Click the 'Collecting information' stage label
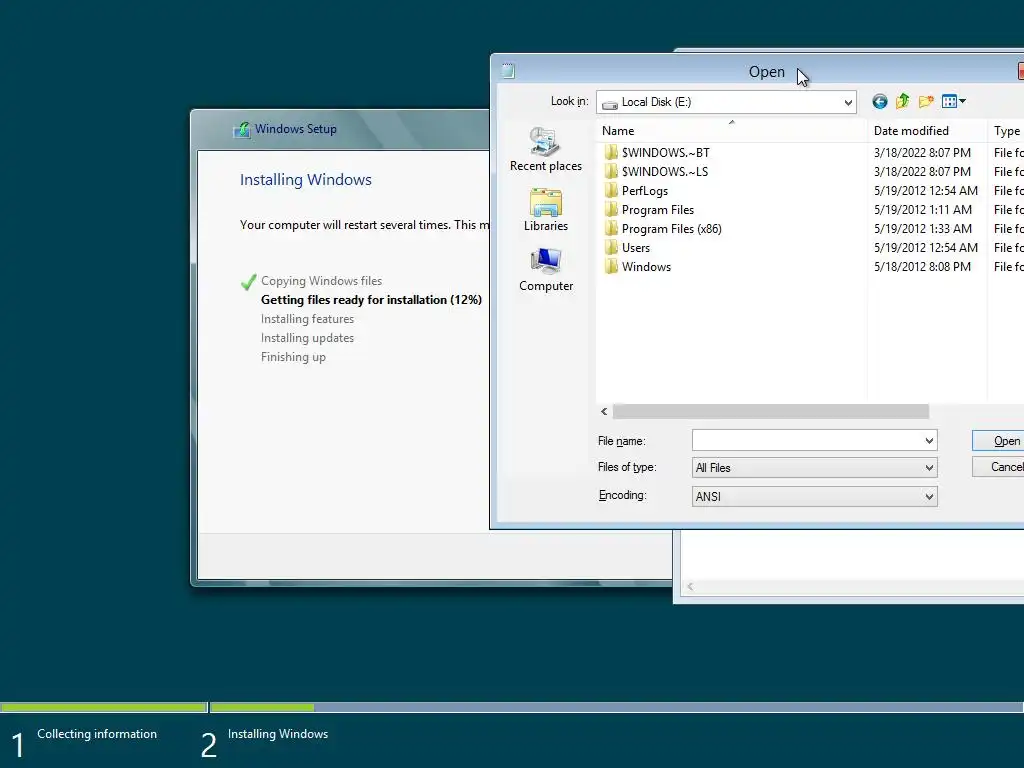The height and width of the screenshot is (768, 1024). pos(97,734)
